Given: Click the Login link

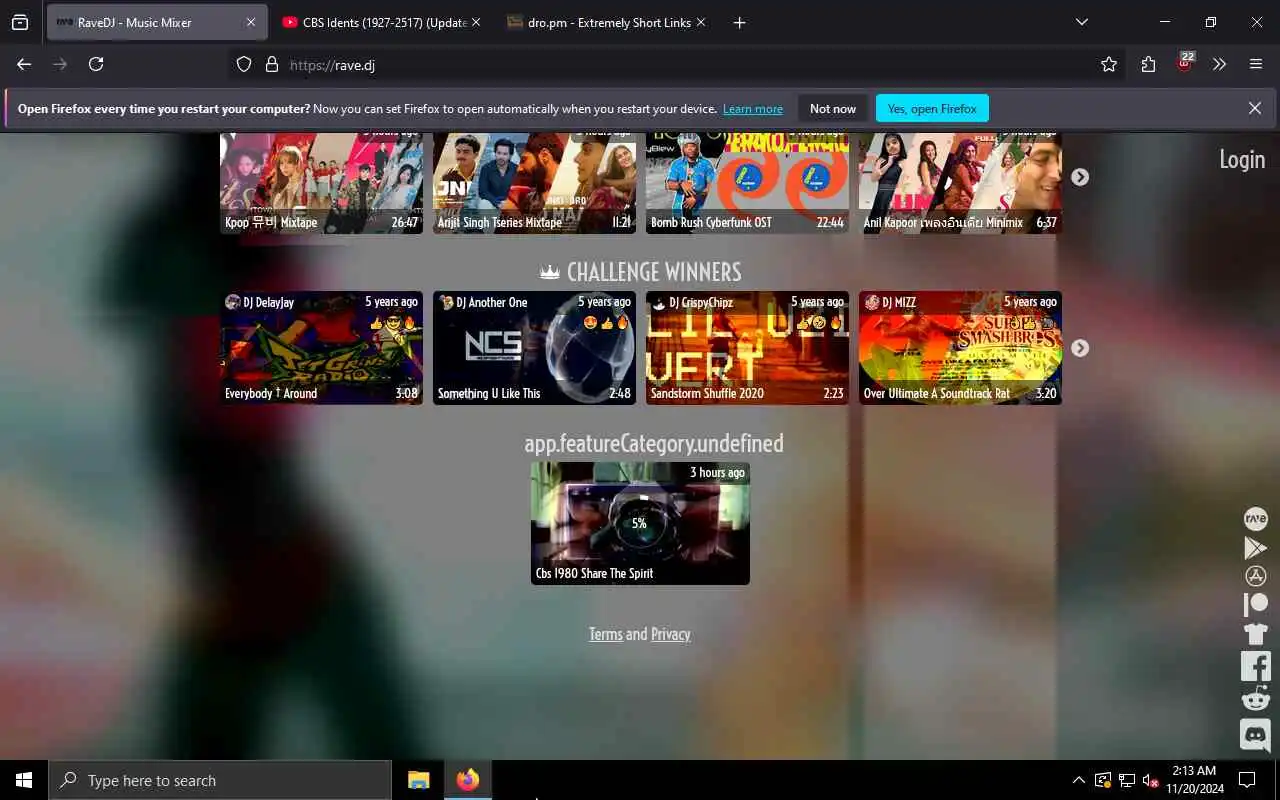Looking at the screenshot, I should [1242, 159].
